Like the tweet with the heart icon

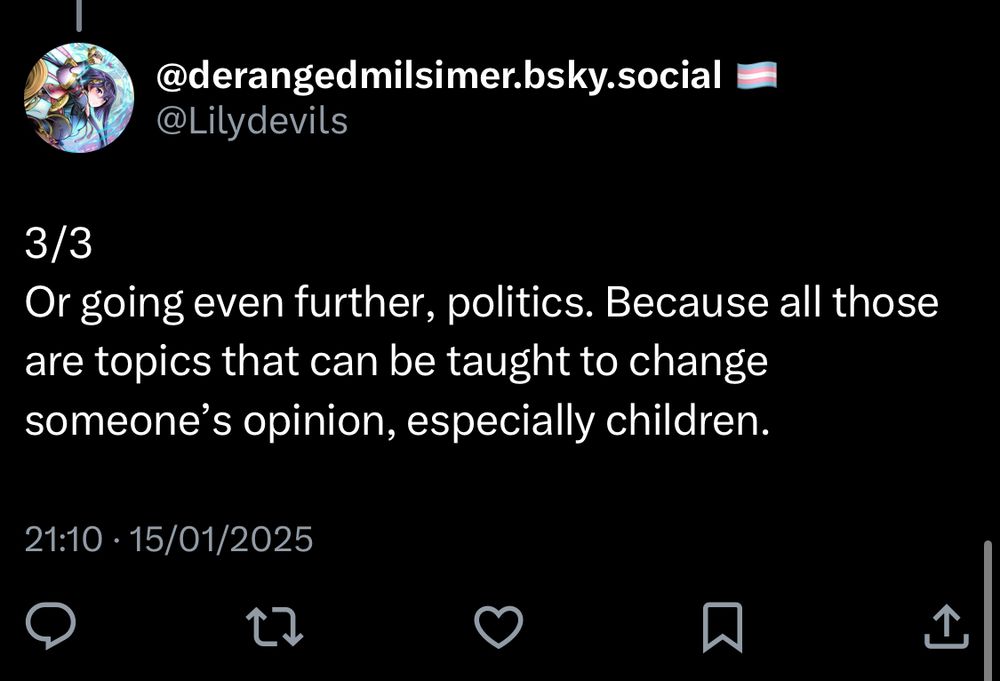(x=498, y=626)
